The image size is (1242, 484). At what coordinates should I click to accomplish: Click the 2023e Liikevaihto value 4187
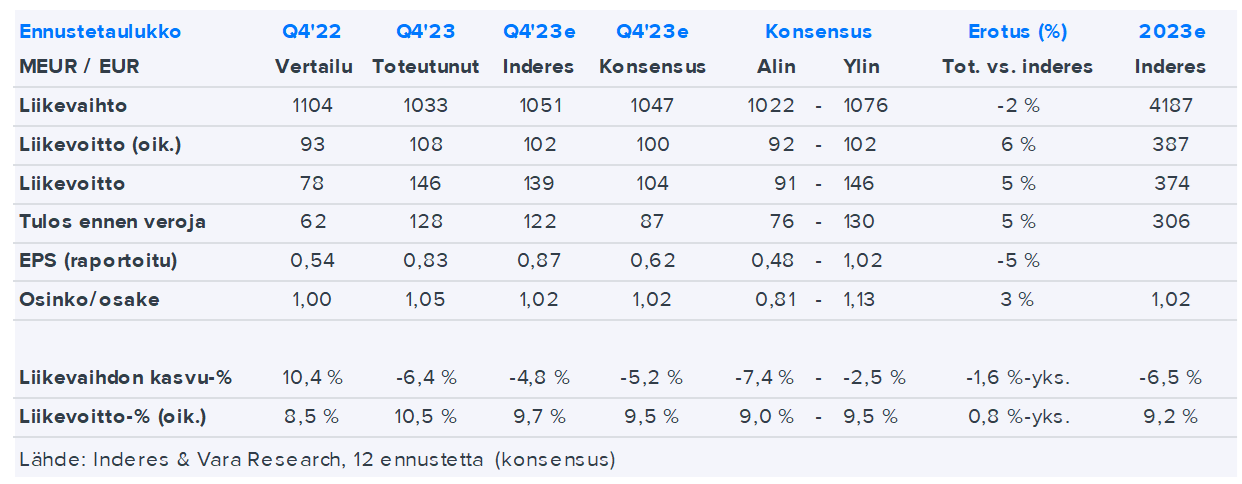tap(1171, 106)
